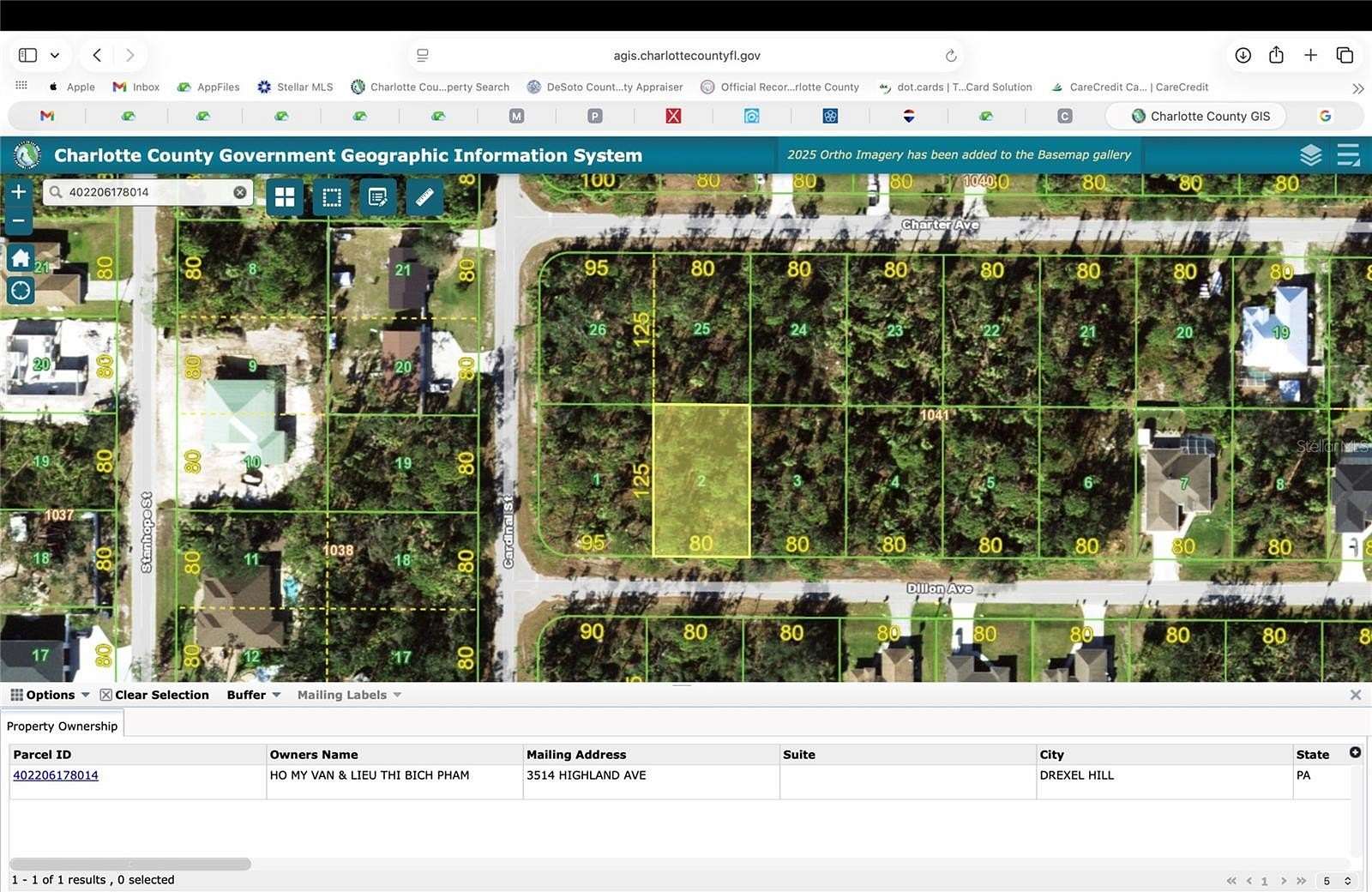Clear the parcel search field with X
This screenshot has width=1372, height=892.
point(239,191)
